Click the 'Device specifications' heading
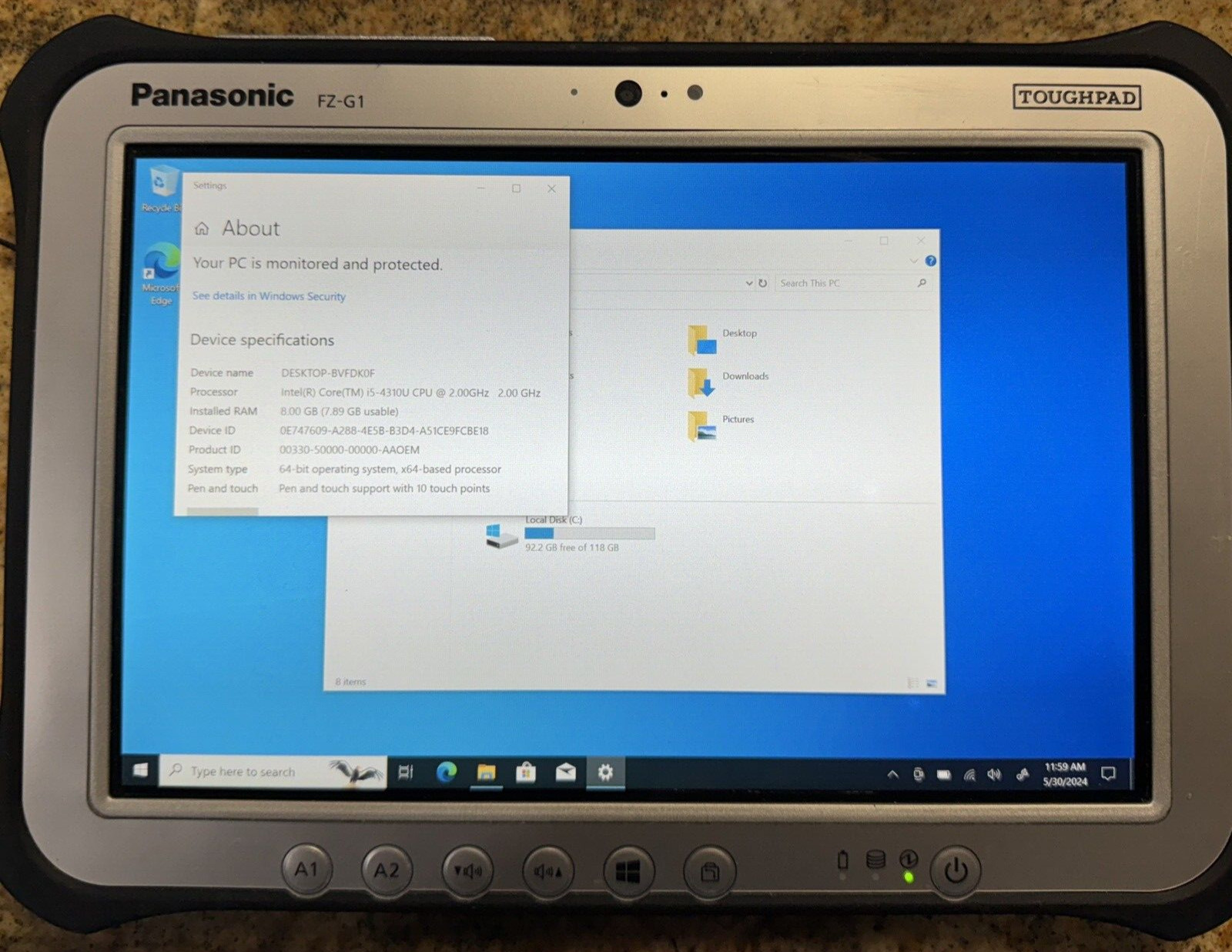 [x=262, y=340]
